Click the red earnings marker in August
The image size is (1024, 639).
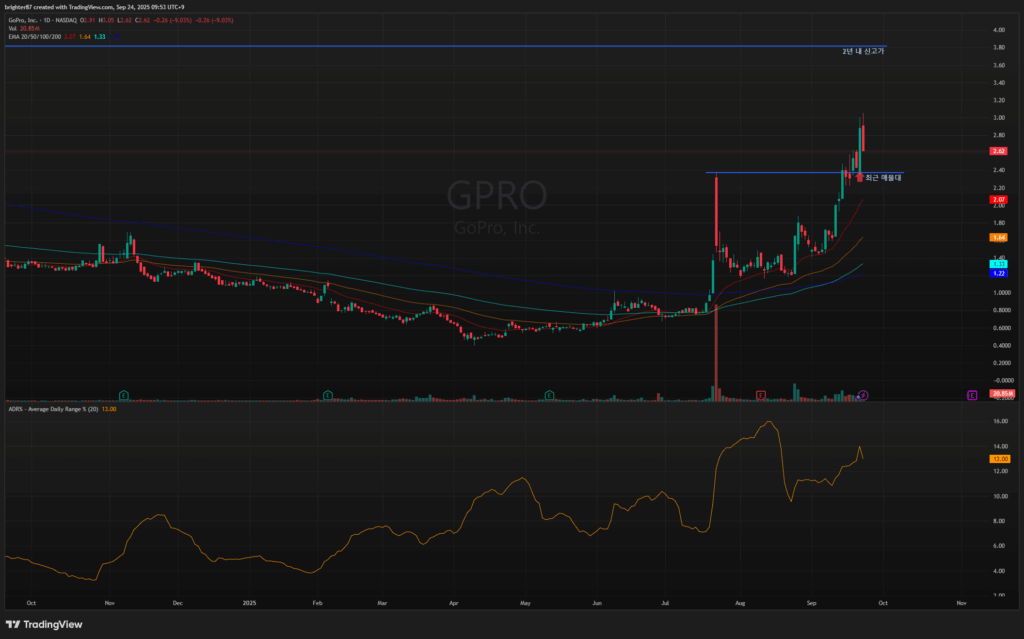761,395
